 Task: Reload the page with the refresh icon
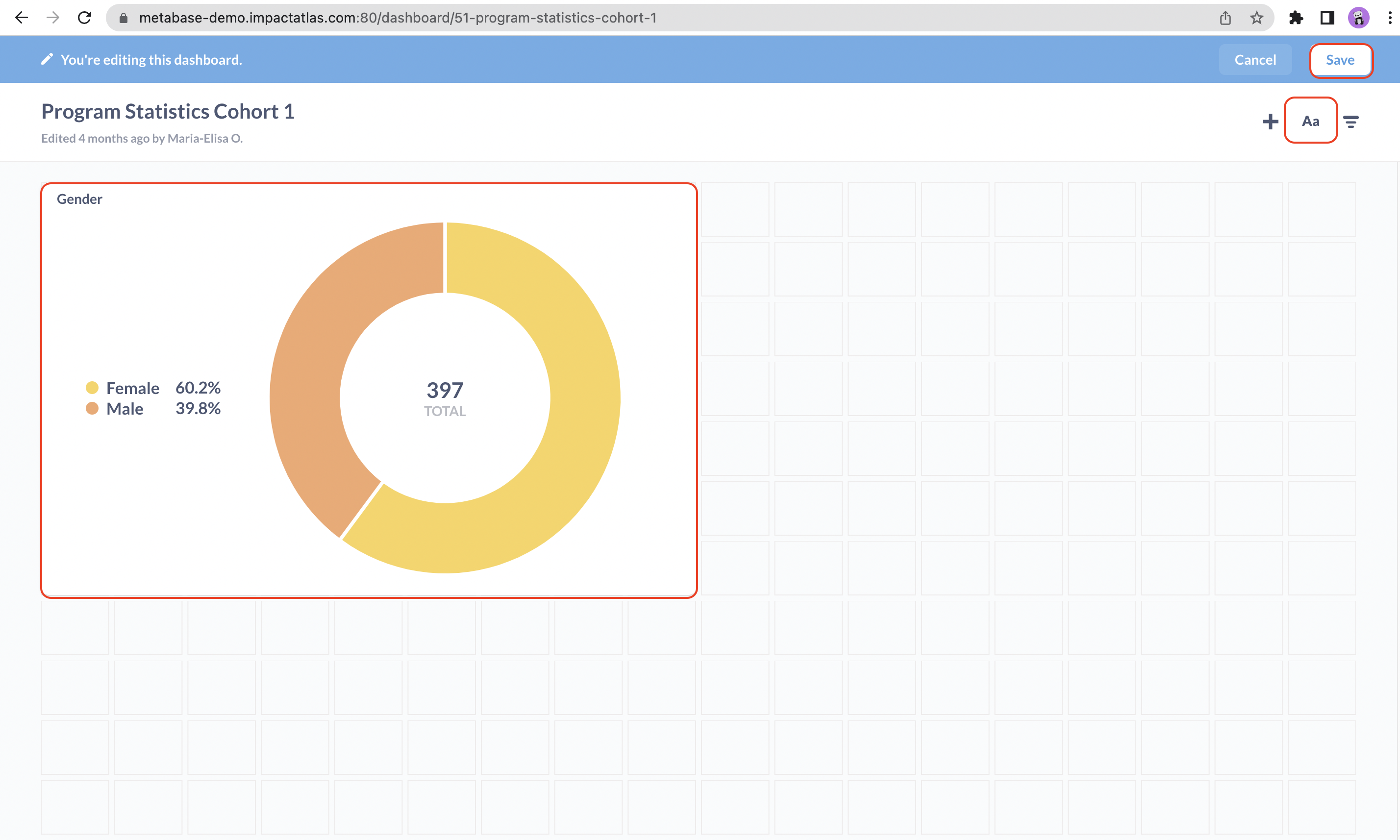84,18
